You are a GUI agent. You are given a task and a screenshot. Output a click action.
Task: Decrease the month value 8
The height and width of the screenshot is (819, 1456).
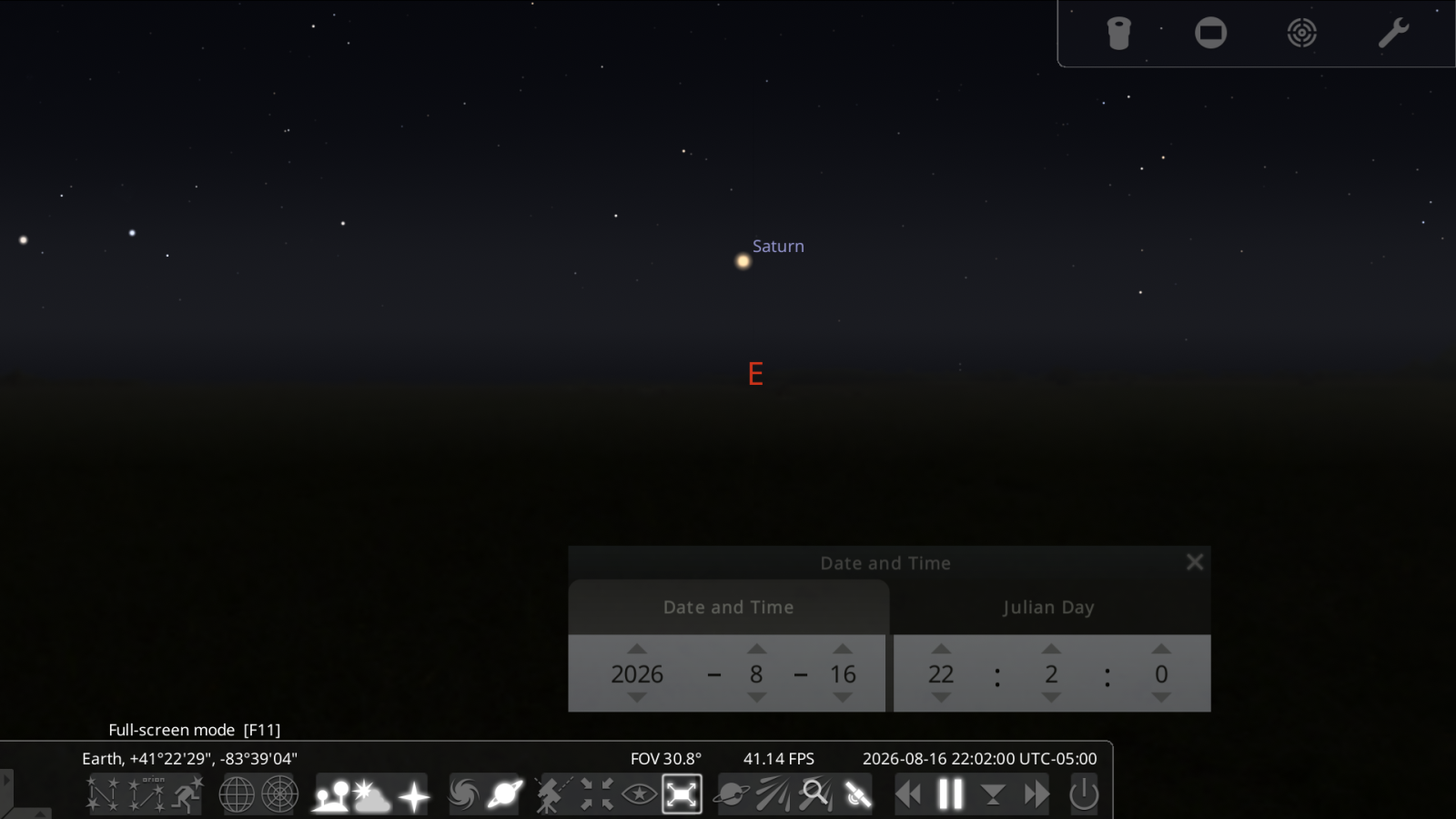point(756,698)
